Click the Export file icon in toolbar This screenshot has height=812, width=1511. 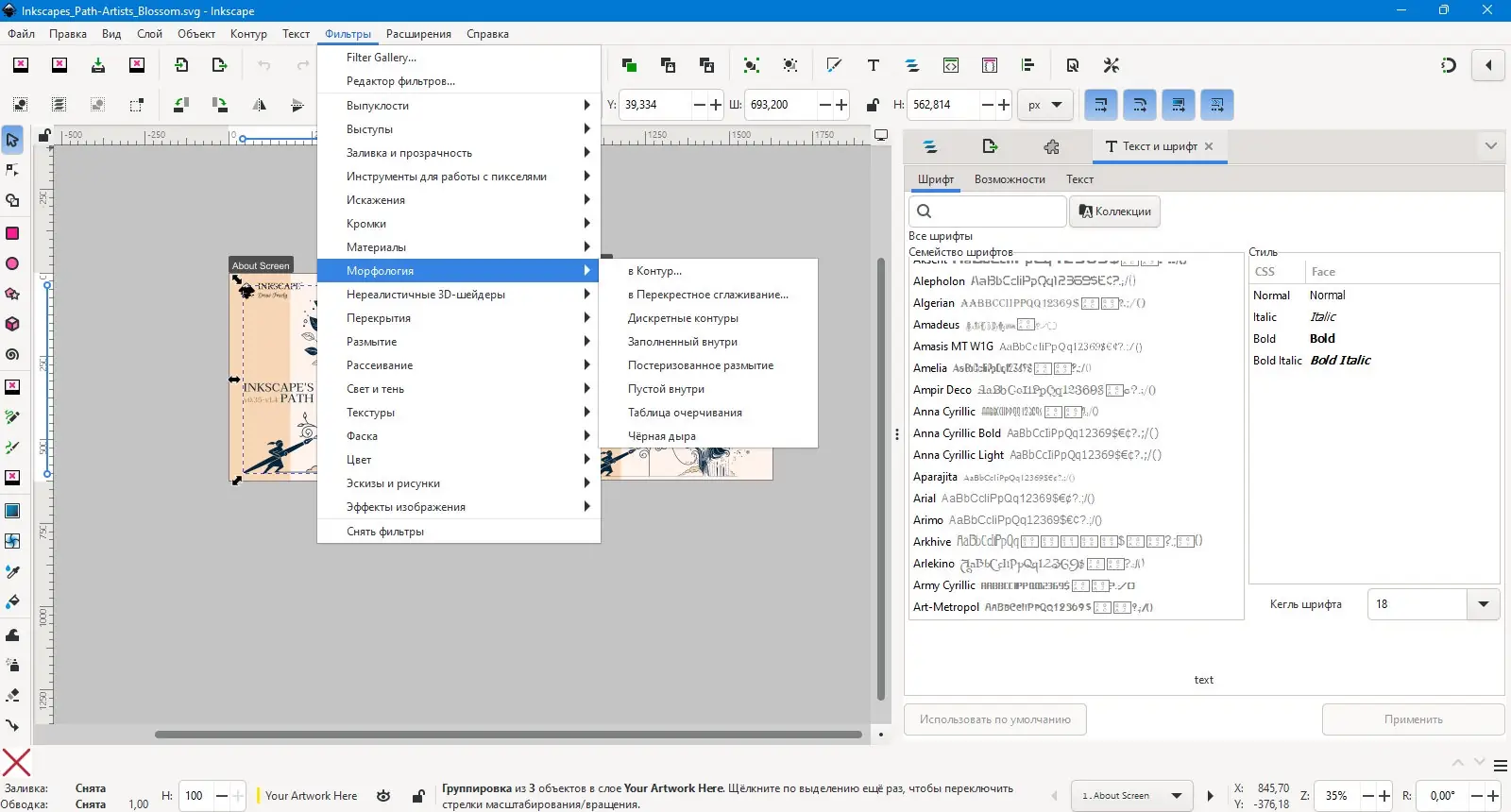[x=220, y=65]
